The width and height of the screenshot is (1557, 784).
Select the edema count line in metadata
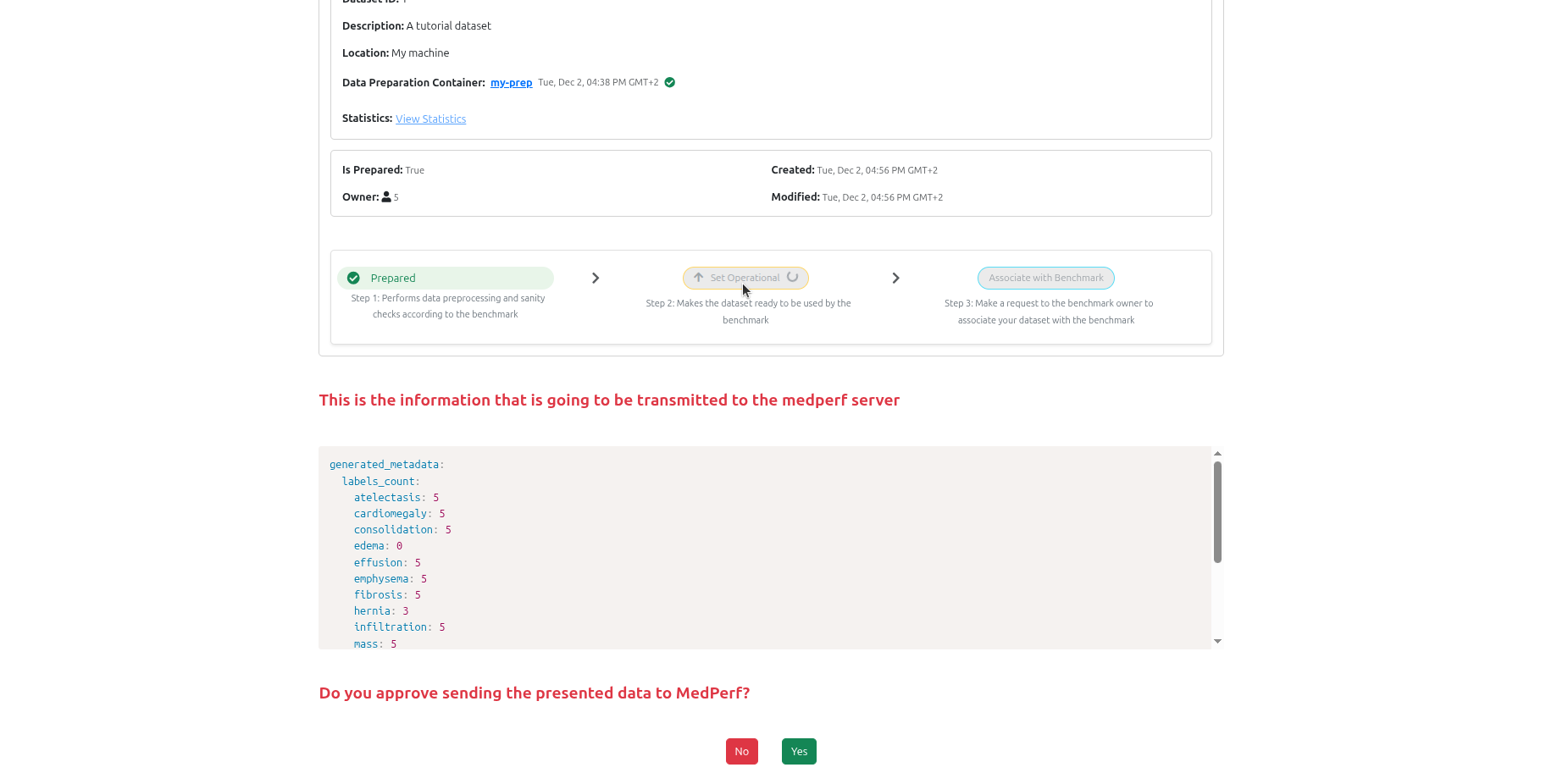(378, 545)
